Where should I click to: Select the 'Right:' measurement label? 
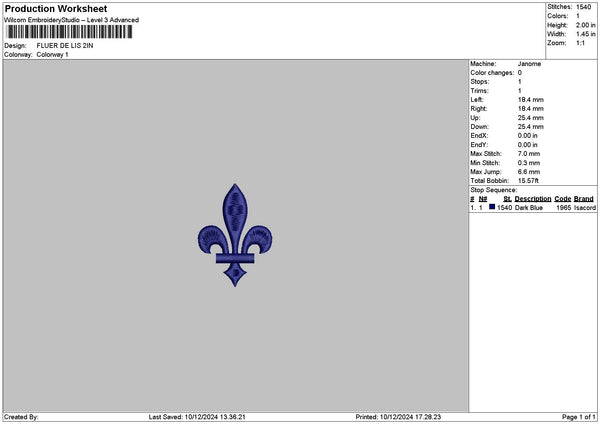tap(479, 109)
